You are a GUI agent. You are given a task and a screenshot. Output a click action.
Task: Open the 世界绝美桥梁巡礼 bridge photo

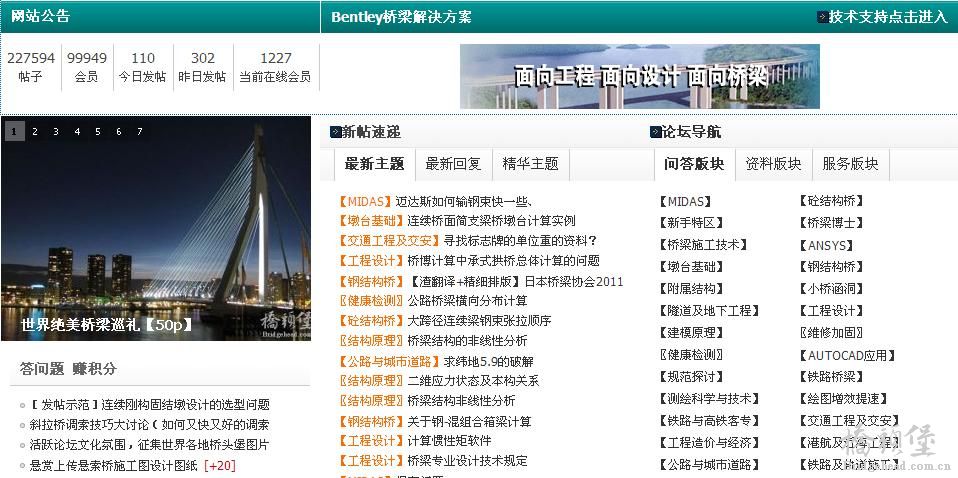pos(156,228)
